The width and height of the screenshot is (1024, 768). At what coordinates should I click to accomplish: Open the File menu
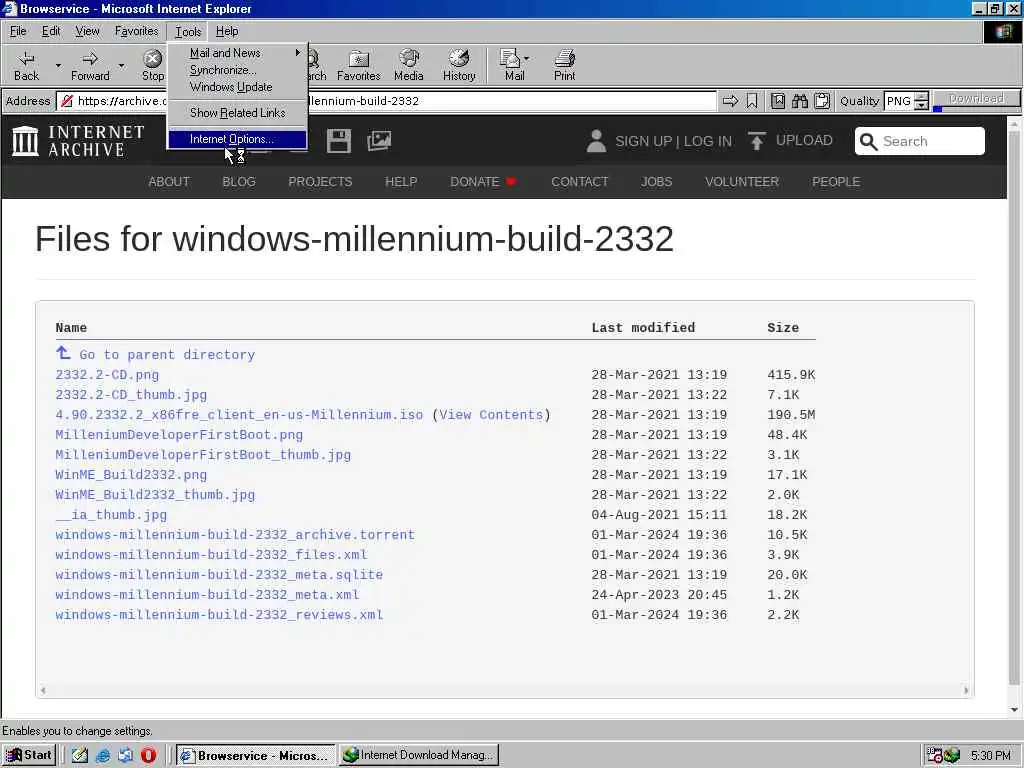tap(18, 31)
